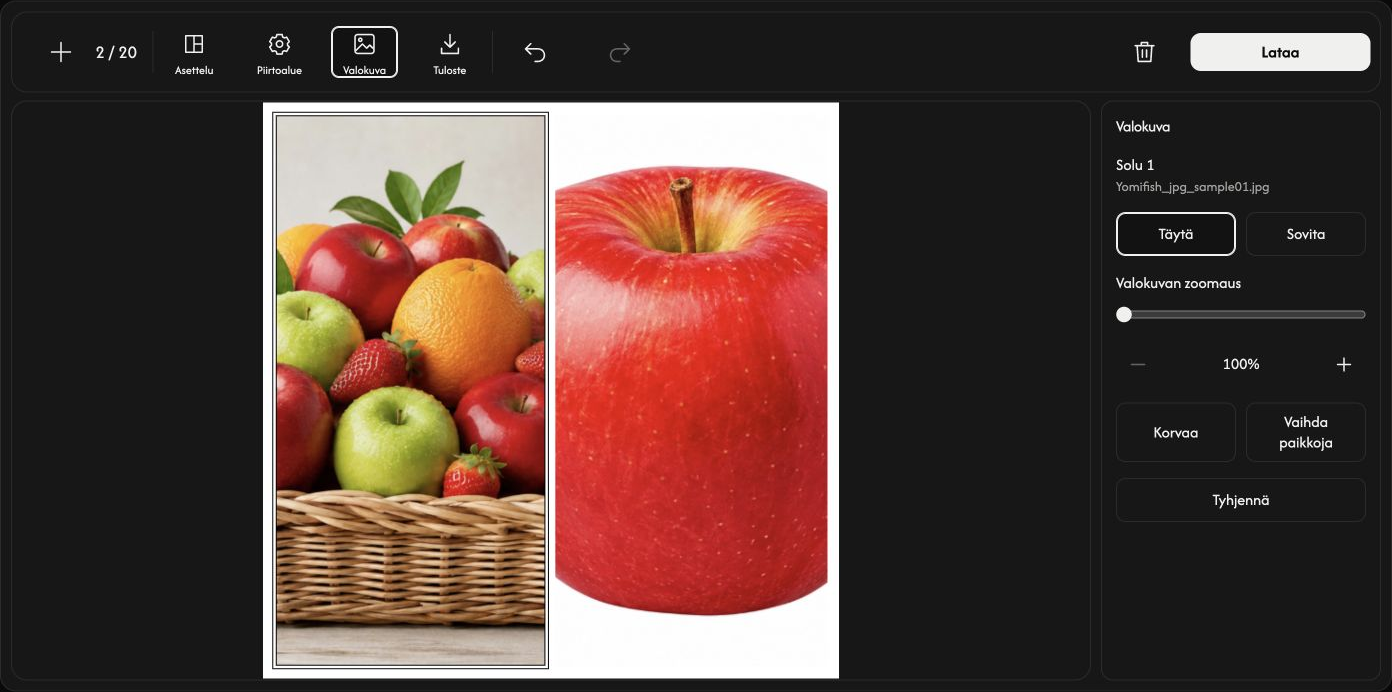This screenshot has width=1392, height=692.
Task: Select the red apple photo cell
Action: coord(691,390)
